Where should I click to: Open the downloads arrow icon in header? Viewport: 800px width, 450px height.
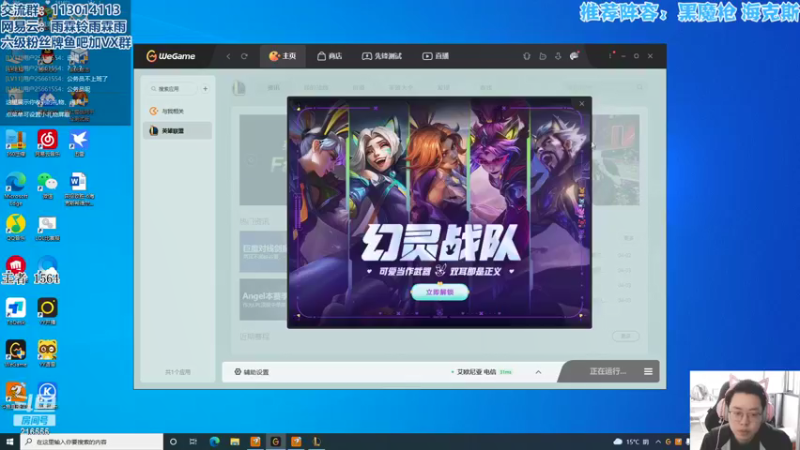558,56
